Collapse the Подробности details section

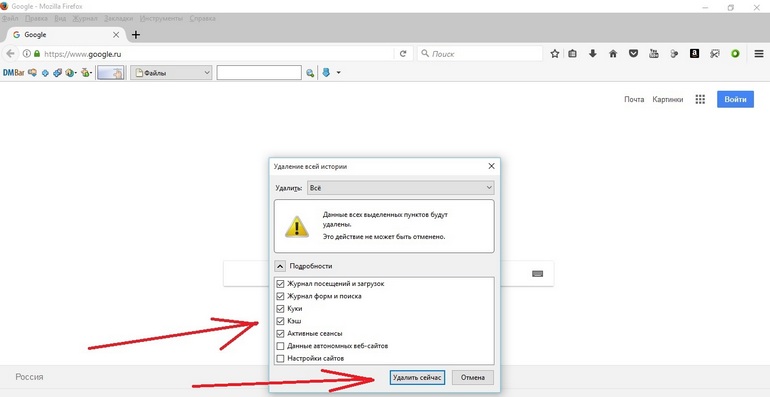[x=280, y=266]
